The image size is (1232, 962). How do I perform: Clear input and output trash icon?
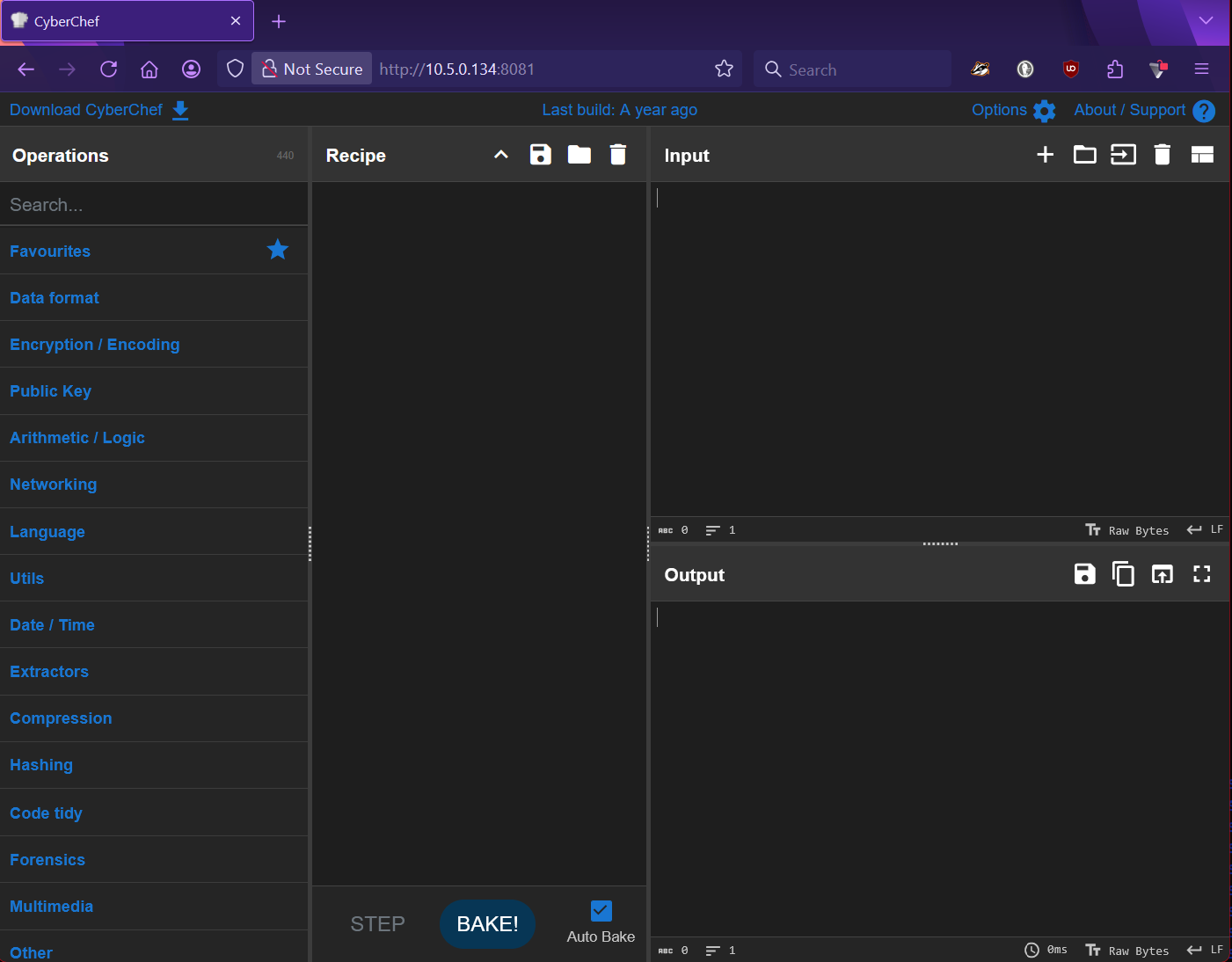1162,155
